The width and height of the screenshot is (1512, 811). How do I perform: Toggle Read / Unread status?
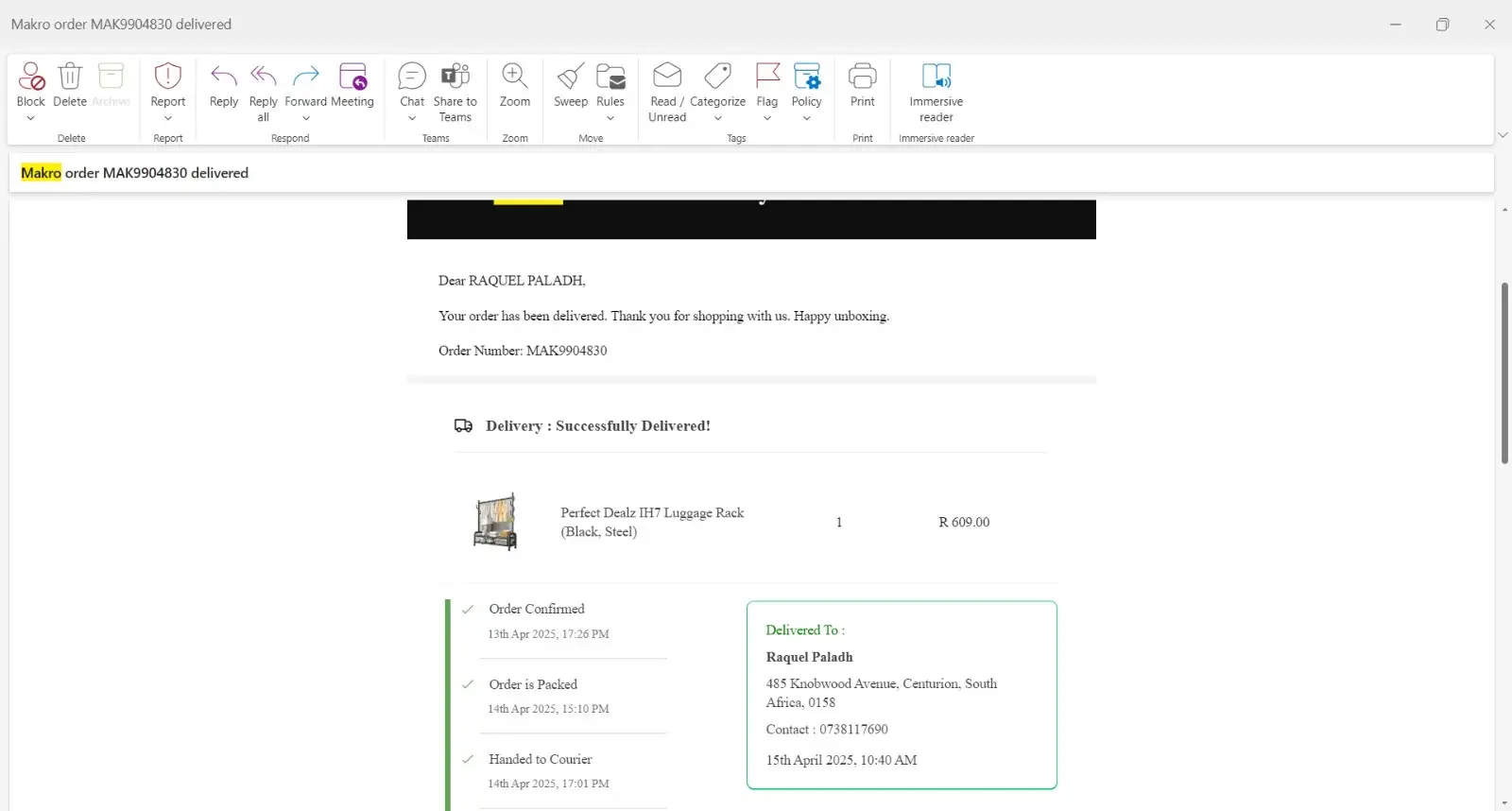tap(667, 77)
